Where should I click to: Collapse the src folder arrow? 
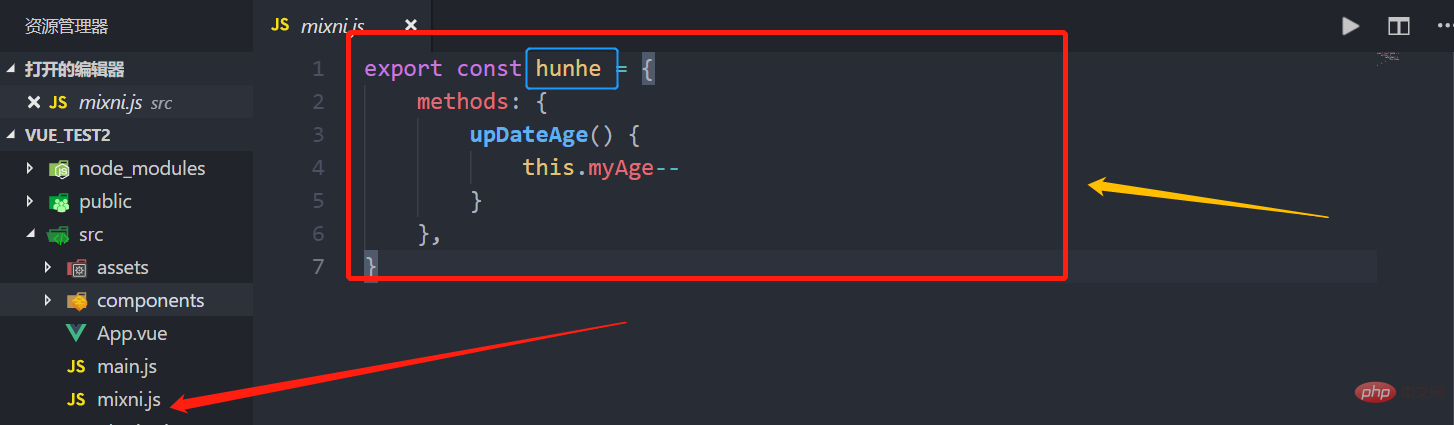[30, 234]
